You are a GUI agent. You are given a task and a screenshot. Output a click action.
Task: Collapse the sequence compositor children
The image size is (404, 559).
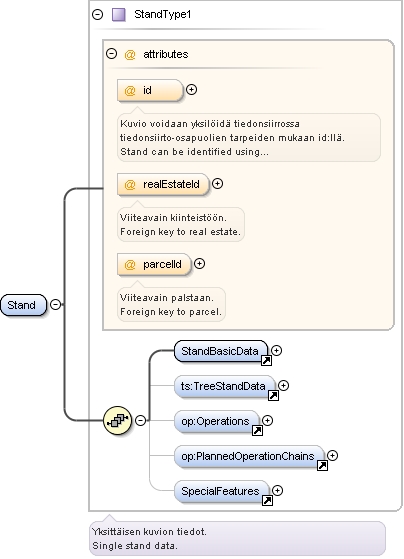141,421
